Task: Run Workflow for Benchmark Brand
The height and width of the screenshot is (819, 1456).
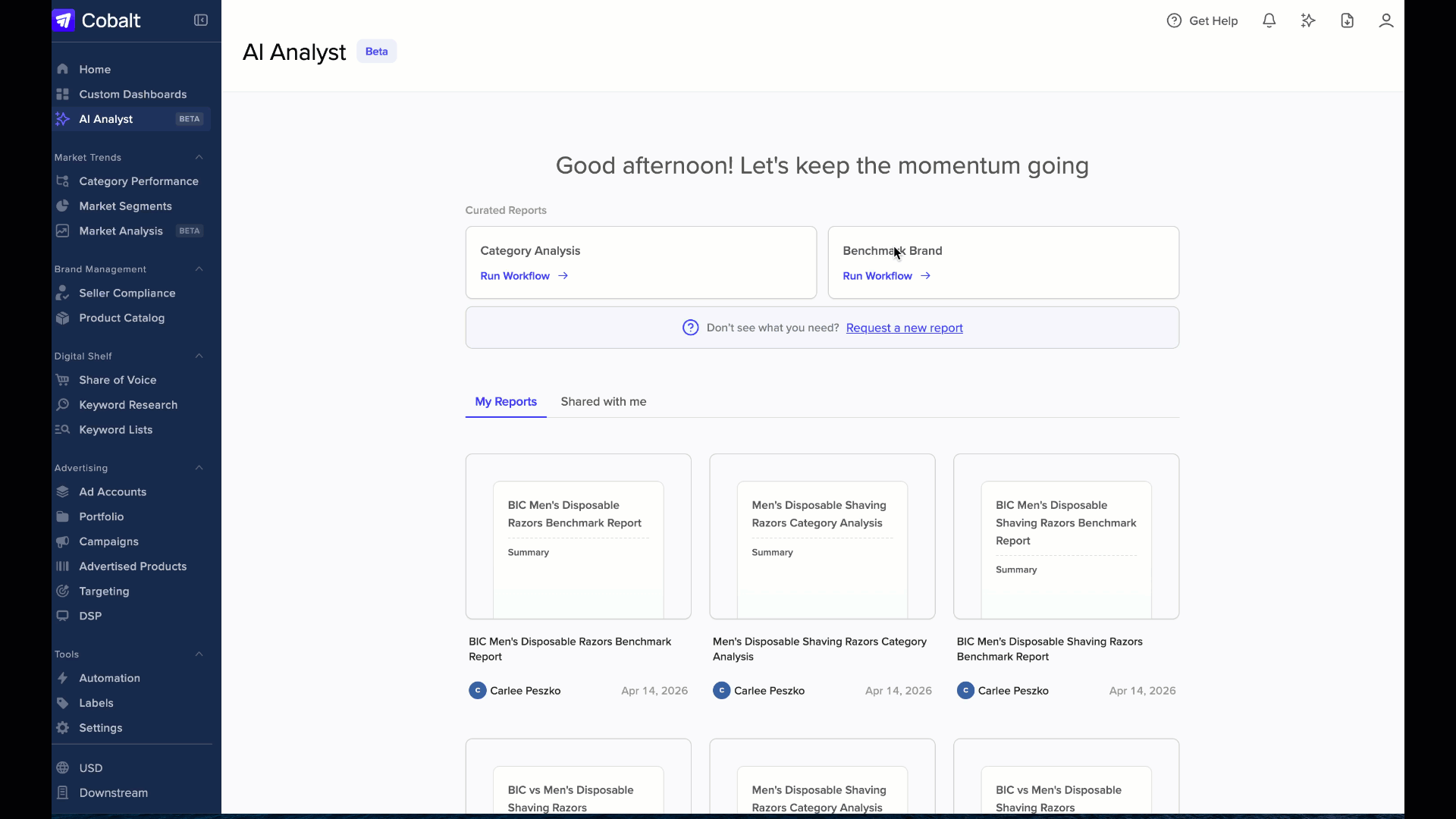Action: [886, 276]
